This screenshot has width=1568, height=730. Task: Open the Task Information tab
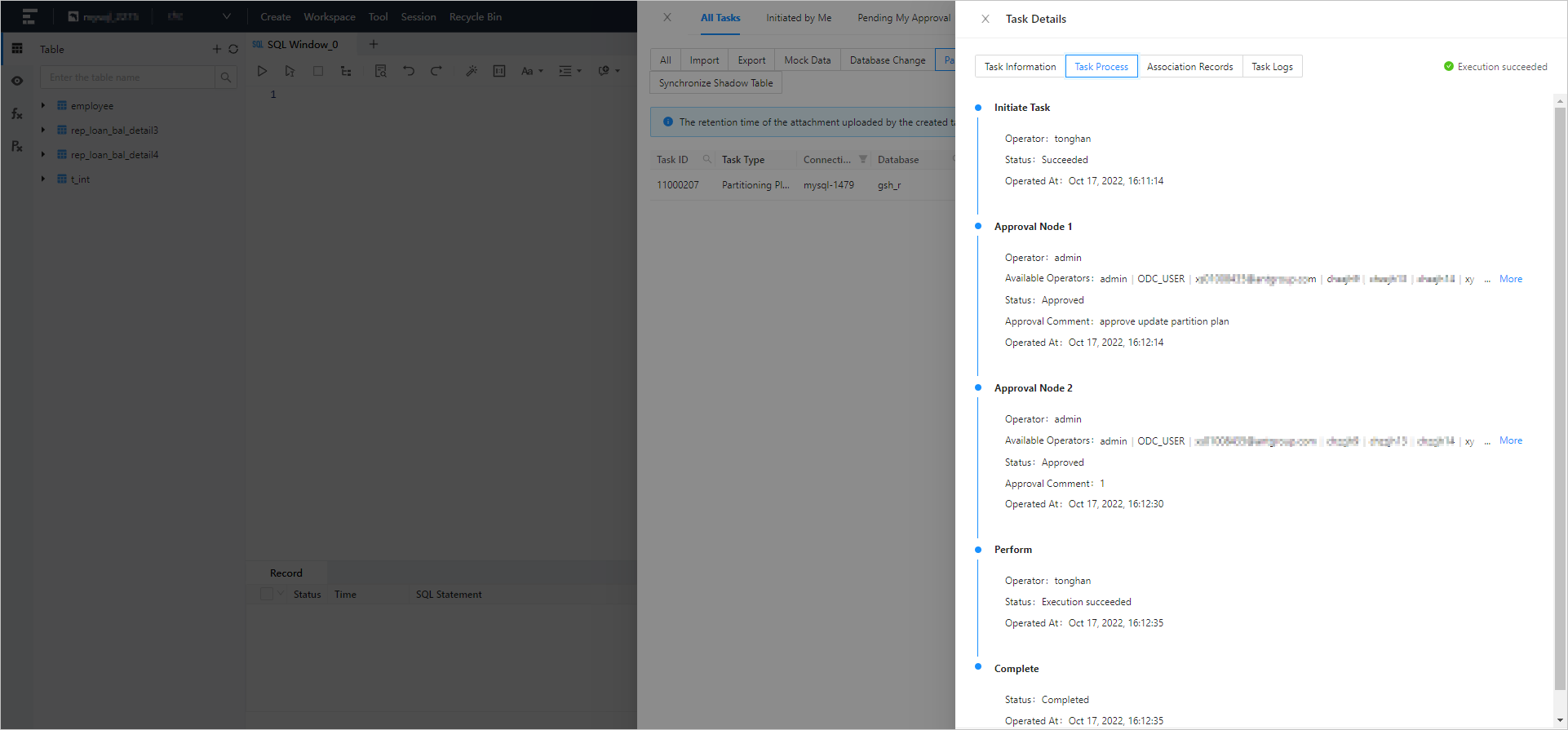(x=1020, y=67)
